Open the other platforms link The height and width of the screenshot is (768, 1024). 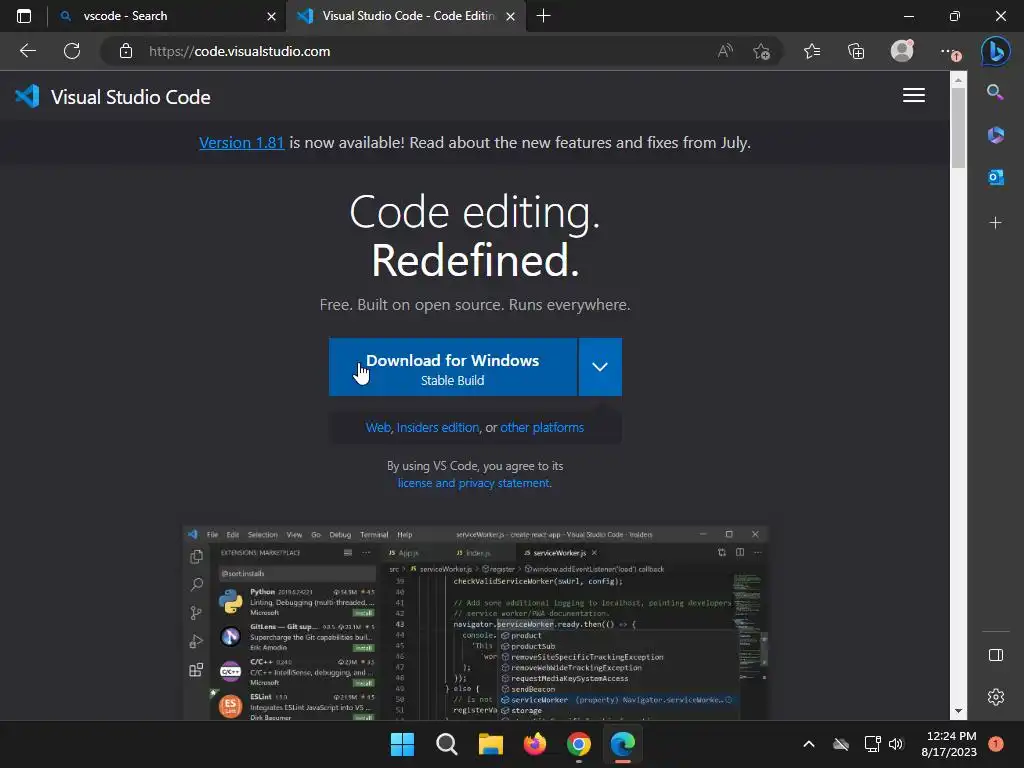point(542,427)
